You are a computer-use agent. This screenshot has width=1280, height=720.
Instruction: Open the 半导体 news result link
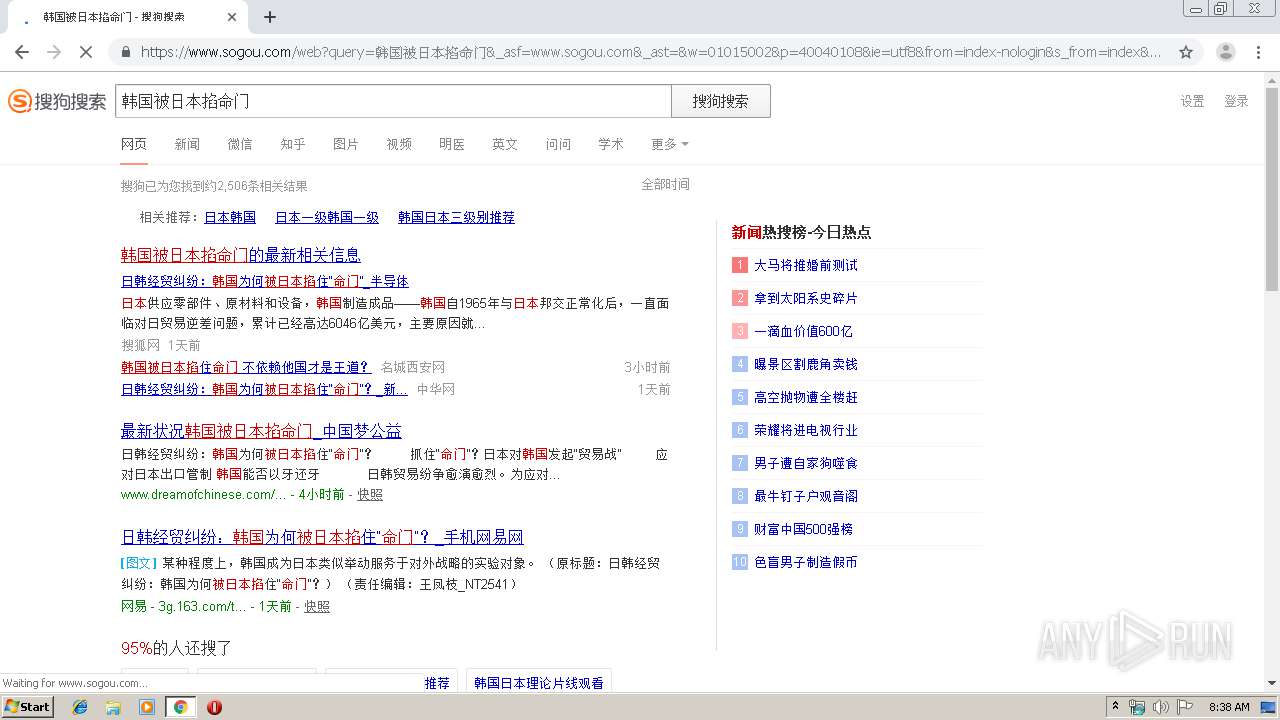tap(265, 281)
